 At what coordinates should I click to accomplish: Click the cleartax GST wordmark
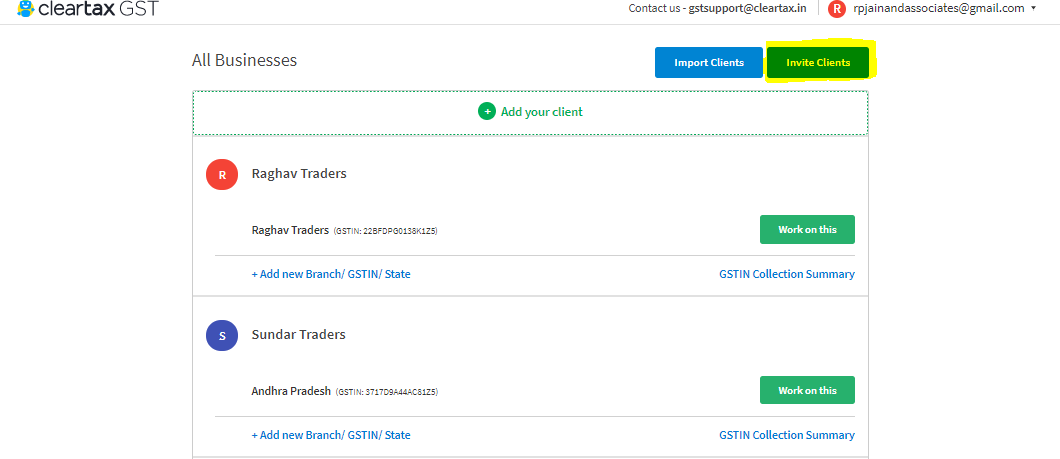[99, 8]
